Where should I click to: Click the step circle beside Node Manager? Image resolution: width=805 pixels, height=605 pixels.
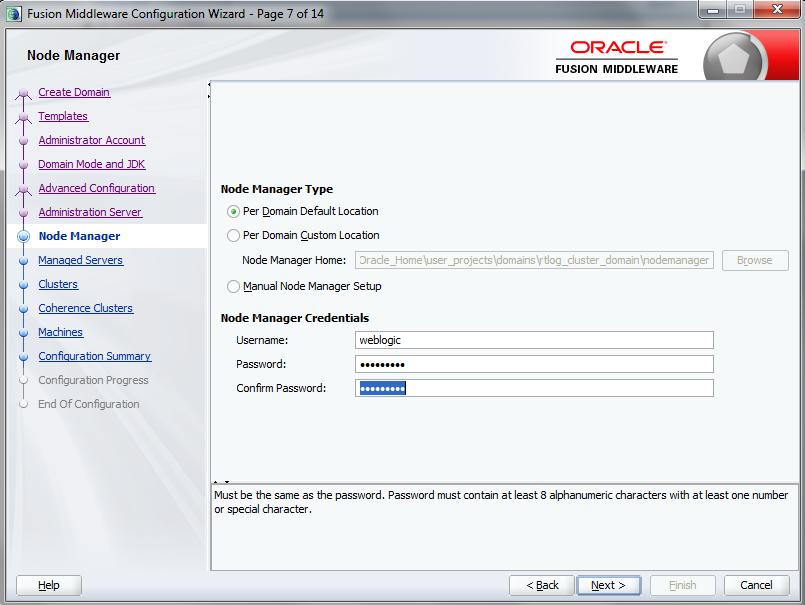[x=22, y=235]
